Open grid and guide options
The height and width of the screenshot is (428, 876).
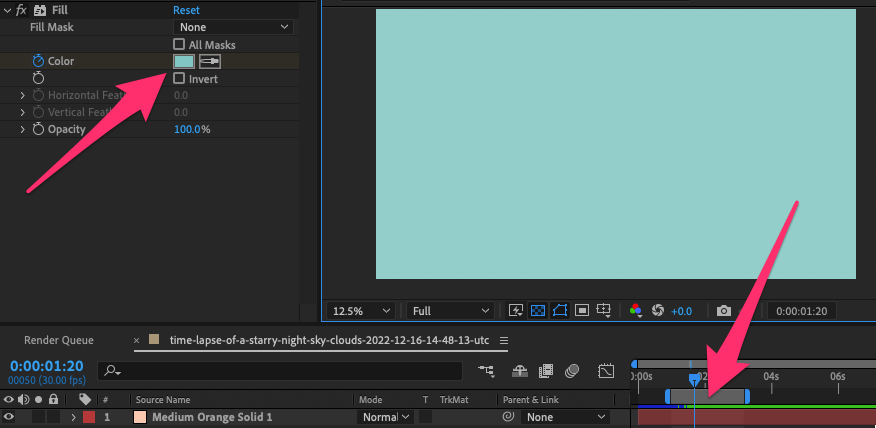(x=603, y=311)
